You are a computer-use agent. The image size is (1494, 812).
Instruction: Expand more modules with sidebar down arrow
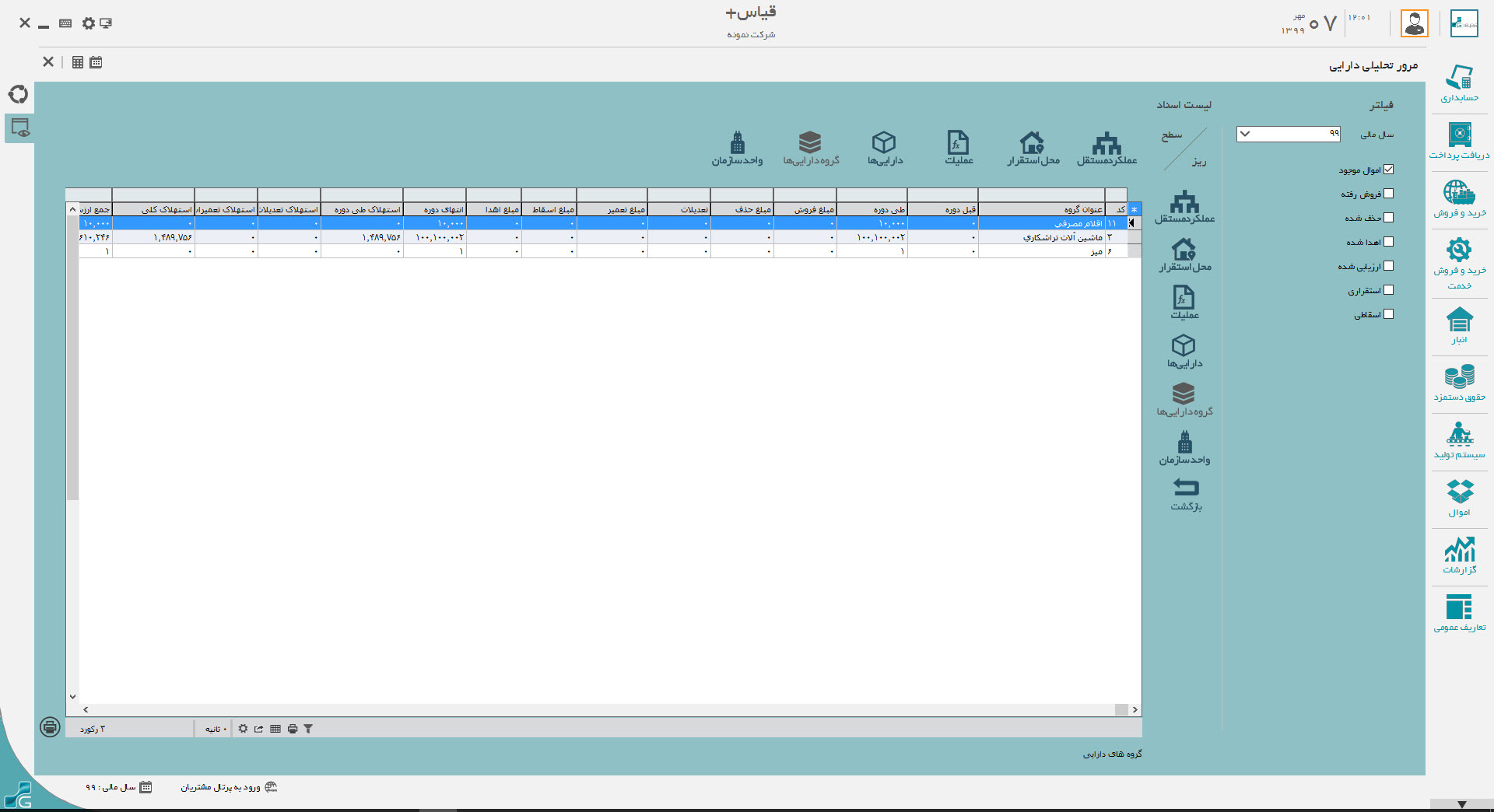pos(1462,805)
